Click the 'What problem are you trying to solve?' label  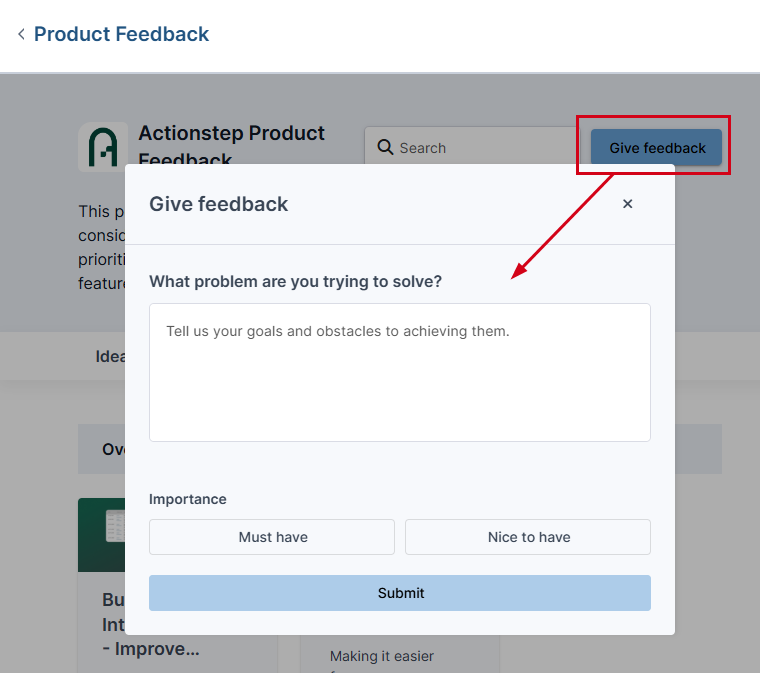point(296,282)
